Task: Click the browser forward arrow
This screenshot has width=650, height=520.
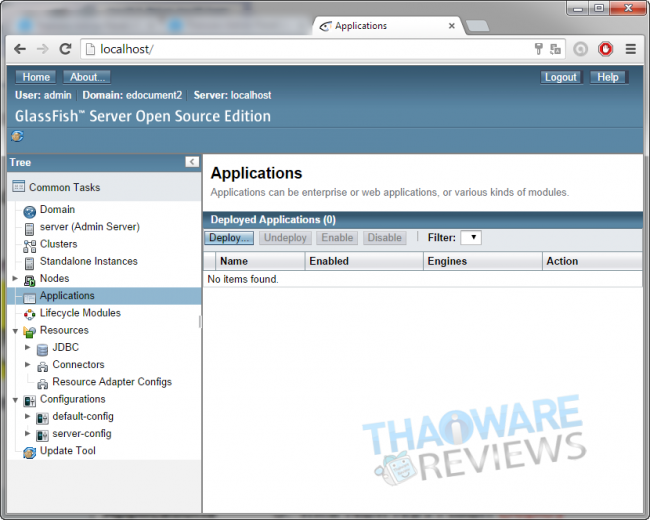Action: tap(42, 49)
